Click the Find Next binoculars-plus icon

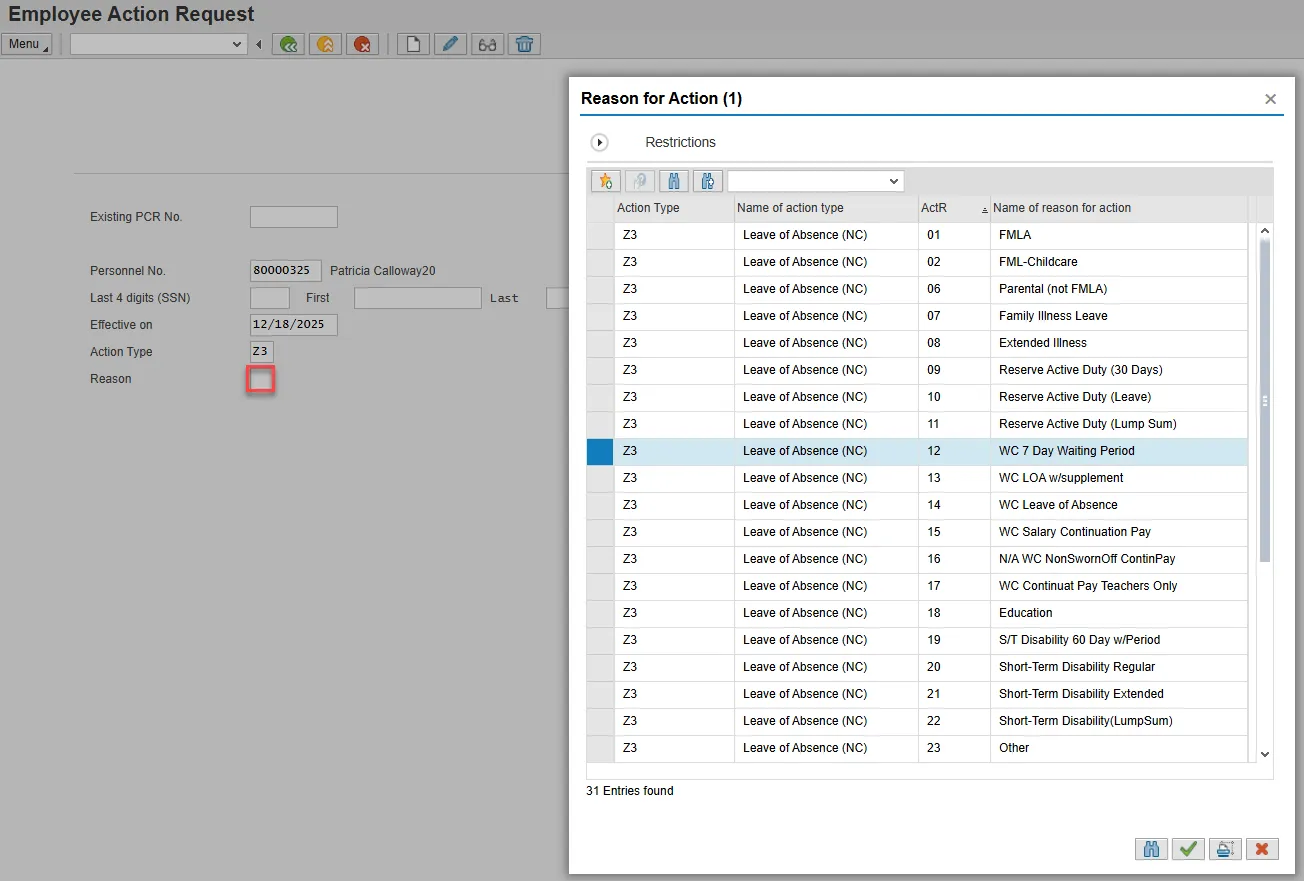point(707,181)
